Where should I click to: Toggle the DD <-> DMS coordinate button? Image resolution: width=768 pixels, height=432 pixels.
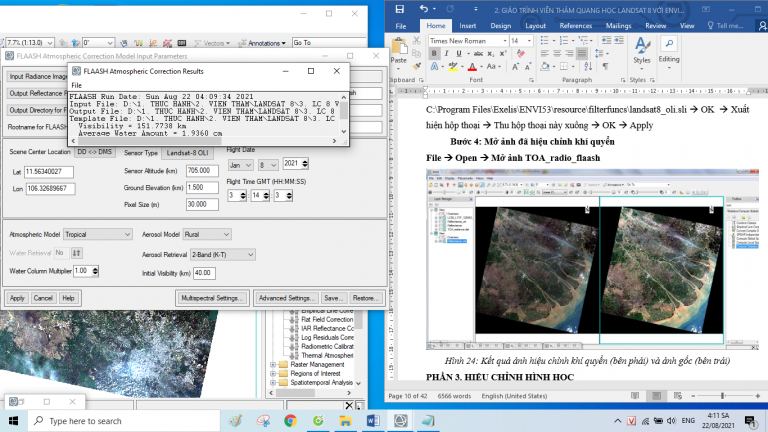[x=95, y=153]
